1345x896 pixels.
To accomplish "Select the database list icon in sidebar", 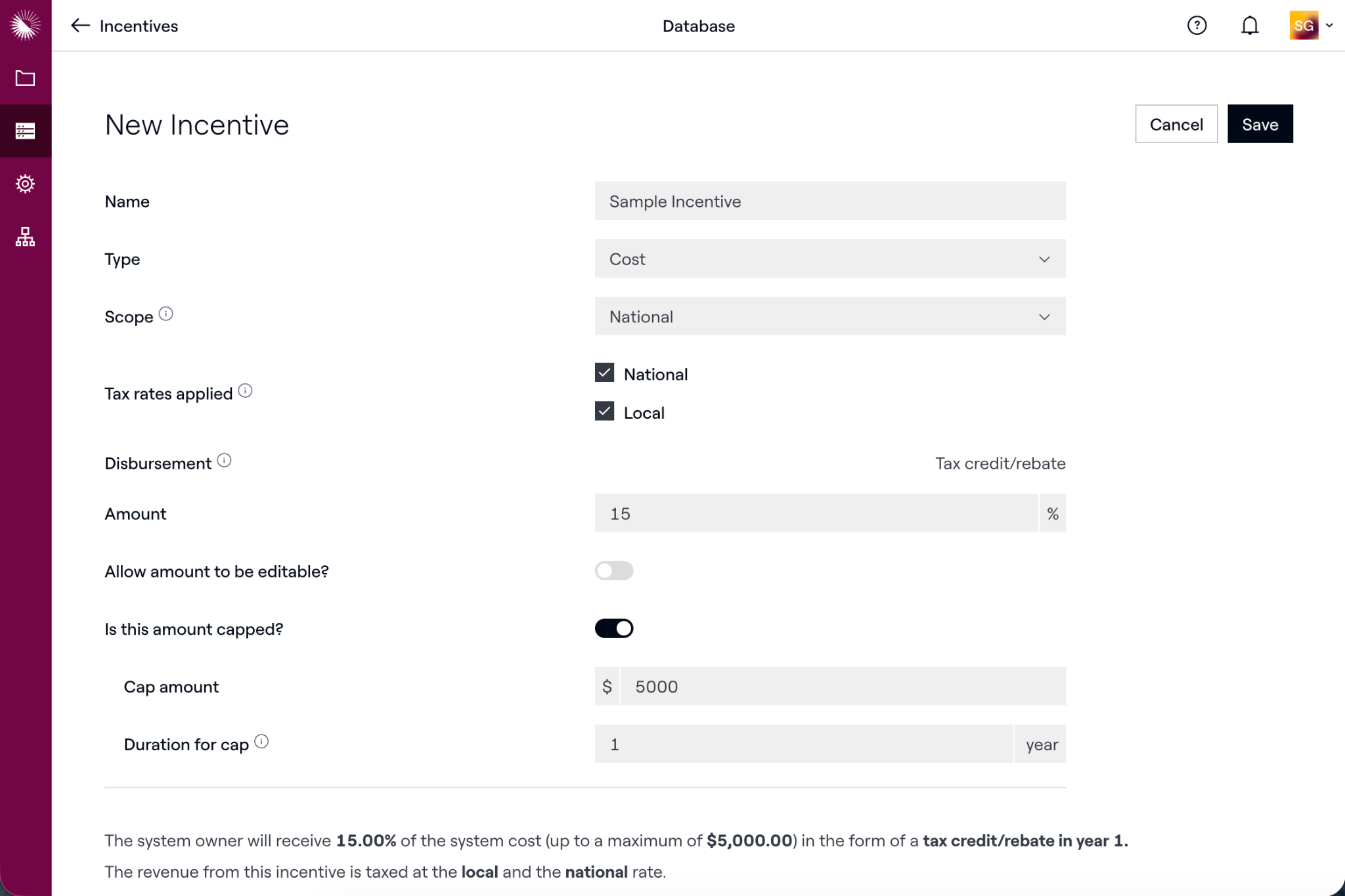I will click(x=25, y=131).
